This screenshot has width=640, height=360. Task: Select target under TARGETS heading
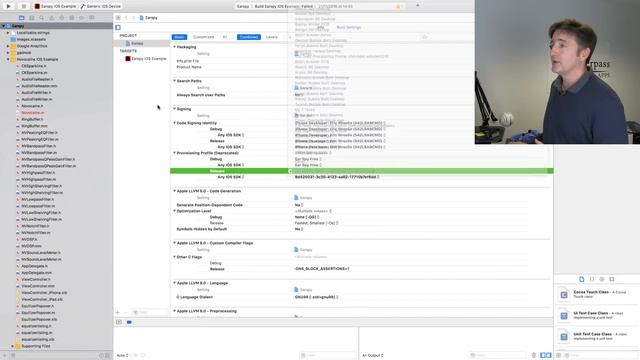[x=145, y=59]
